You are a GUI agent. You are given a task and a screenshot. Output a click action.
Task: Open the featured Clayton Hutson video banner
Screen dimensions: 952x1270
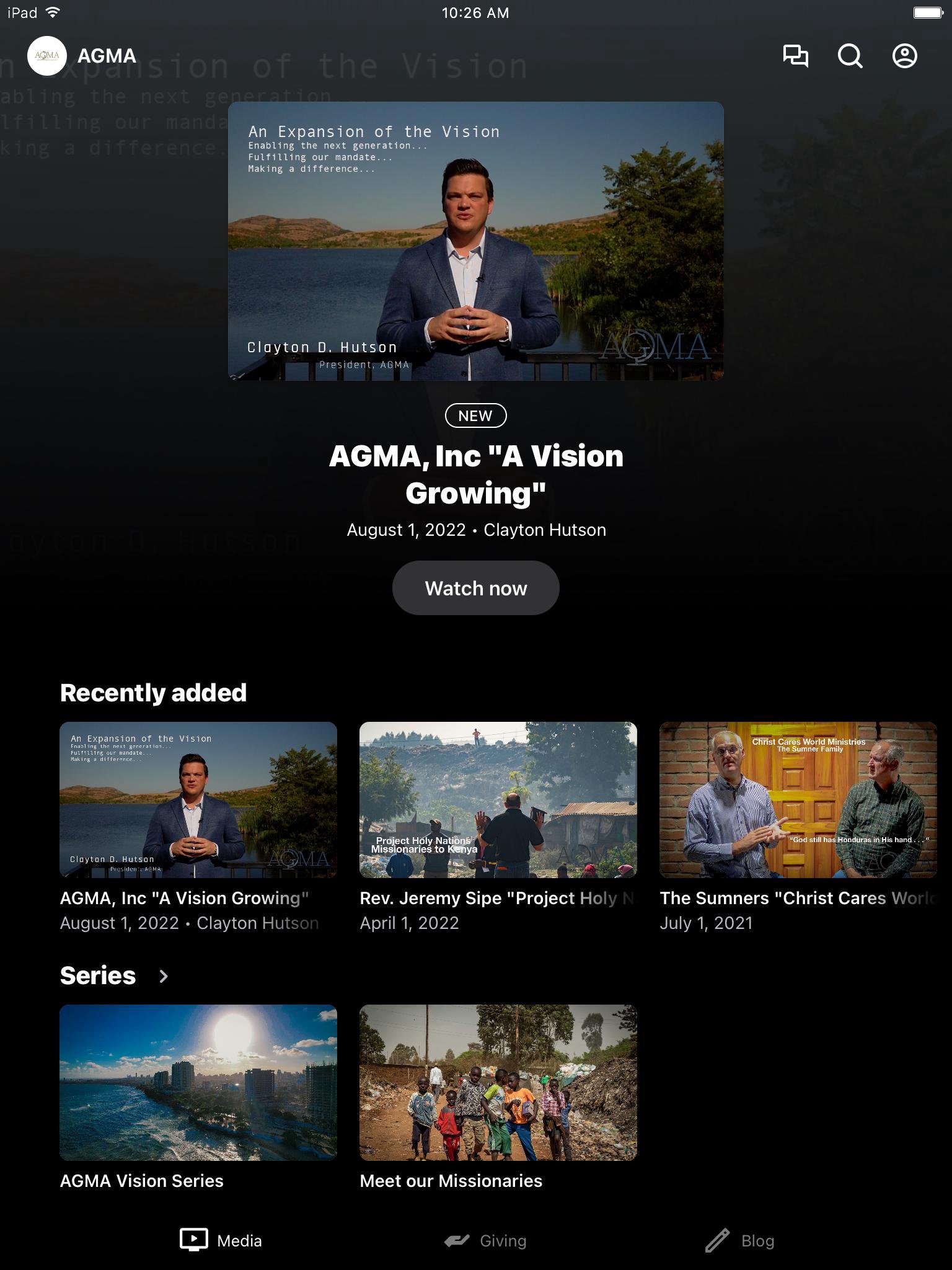475,241
